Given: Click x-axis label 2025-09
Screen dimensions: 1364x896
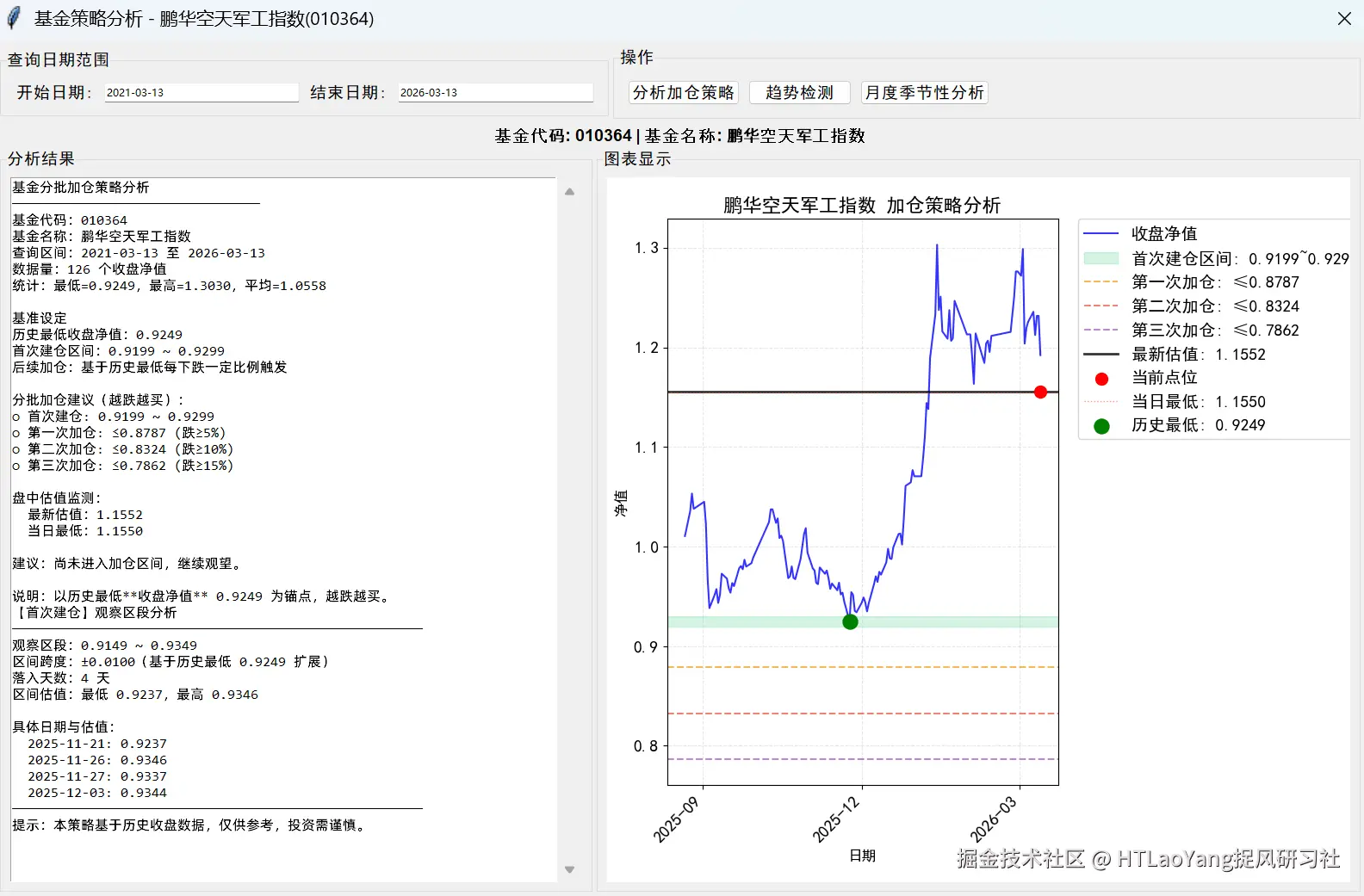Looking at the screenshot, I should click(x=676, y=819).
